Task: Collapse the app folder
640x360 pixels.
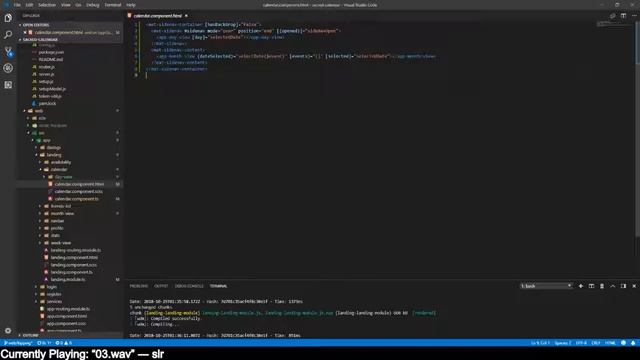Action: pyautogui.click(x=33, y=140)
